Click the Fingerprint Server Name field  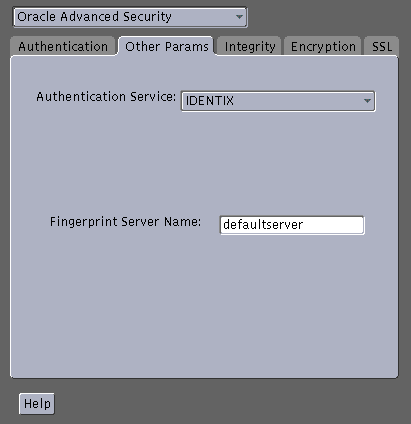(x=292, y=225)
